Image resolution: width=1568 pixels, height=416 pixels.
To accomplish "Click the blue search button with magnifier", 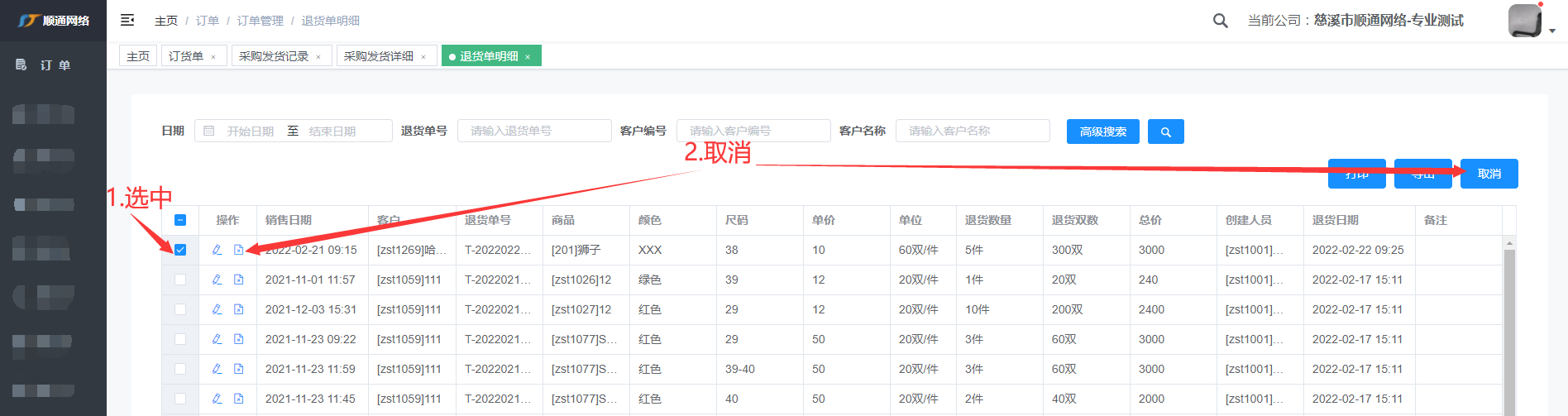I will (1165, 131).
